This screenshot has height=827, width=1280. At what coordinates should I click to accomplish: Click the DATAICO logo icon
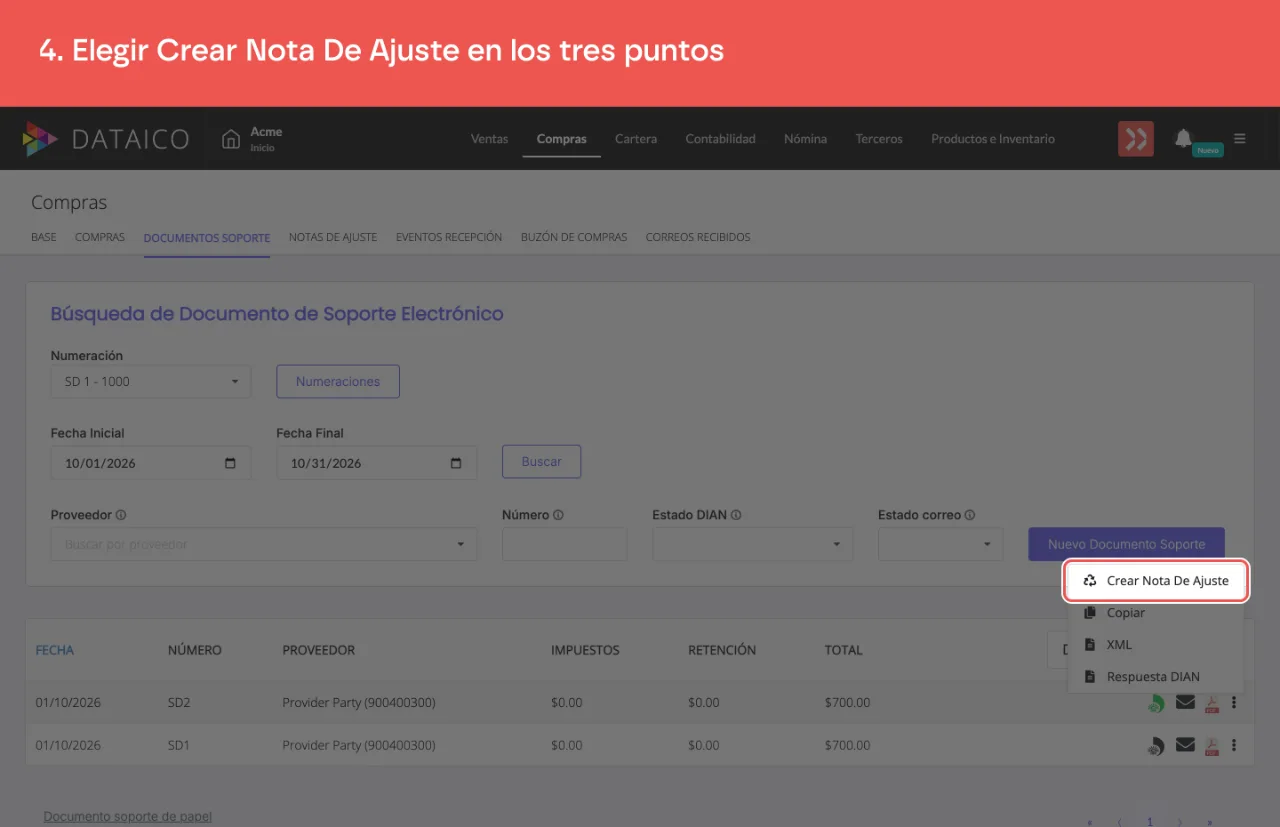pos(40,139)
